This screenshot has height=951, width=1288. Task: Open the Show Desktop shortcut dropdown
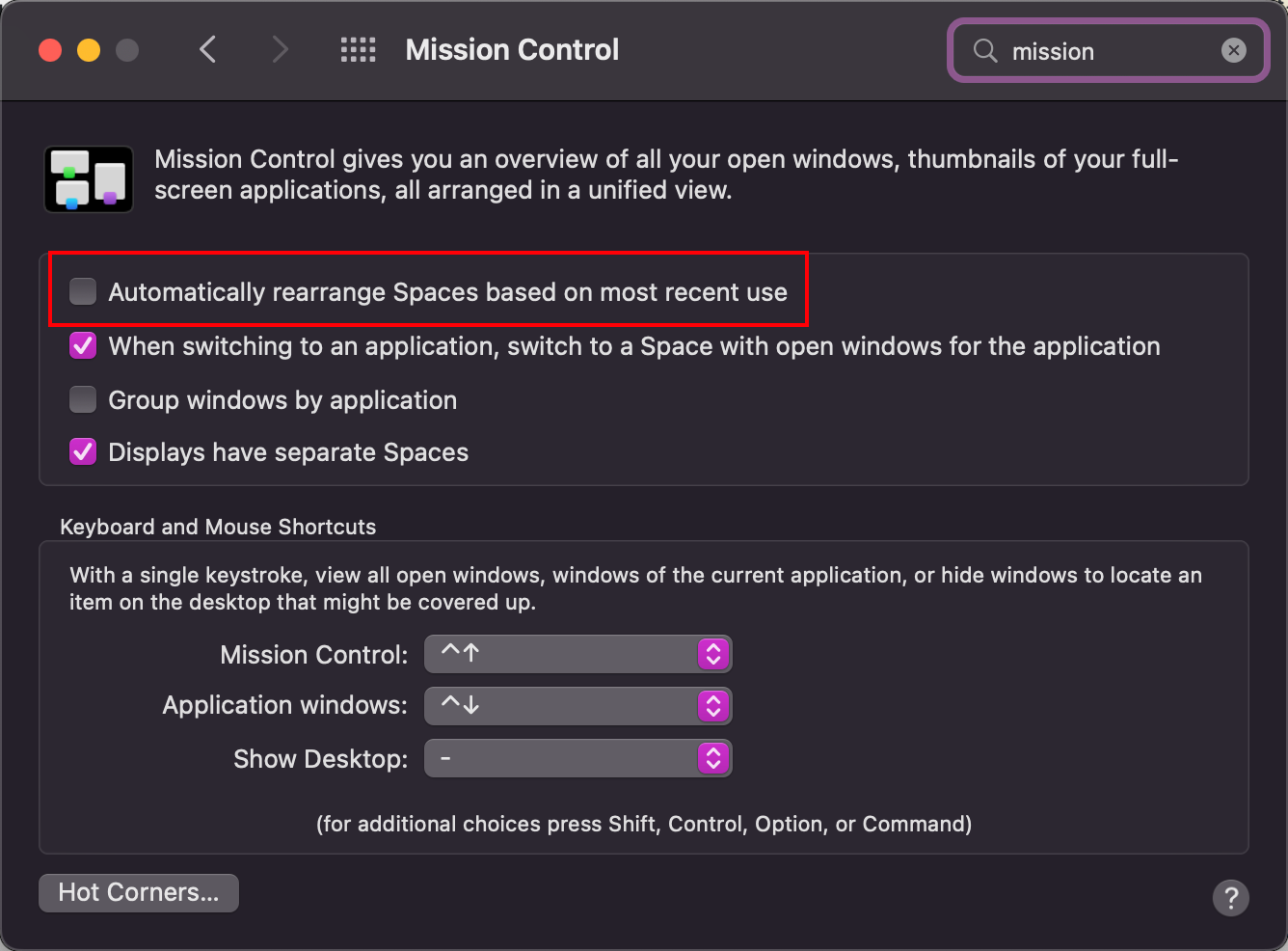click(x=578, y=758)
